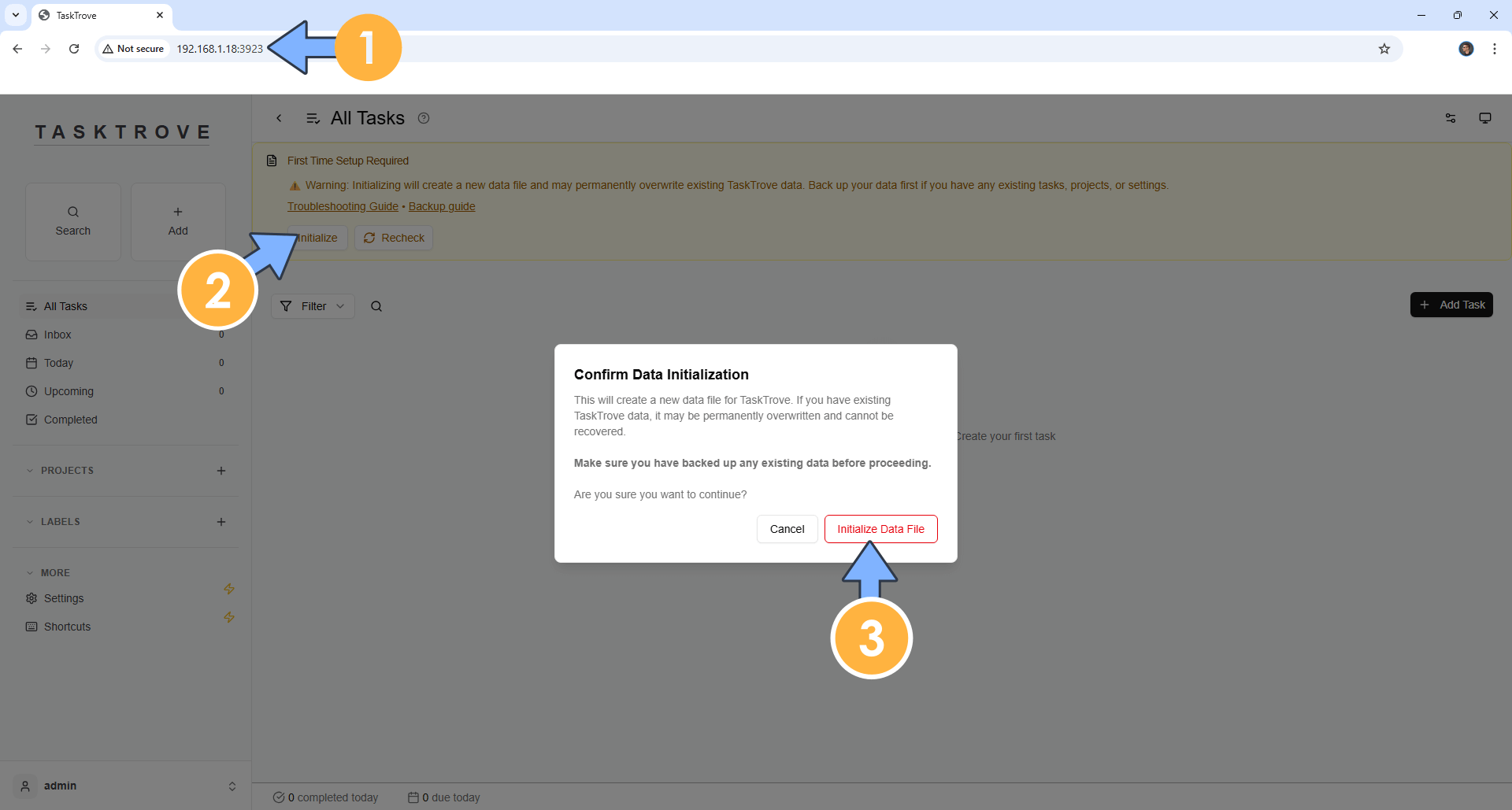Click the Completed checkmark icon
The height and width of the screenshot is (810, 1512).
tap(31, 420)
